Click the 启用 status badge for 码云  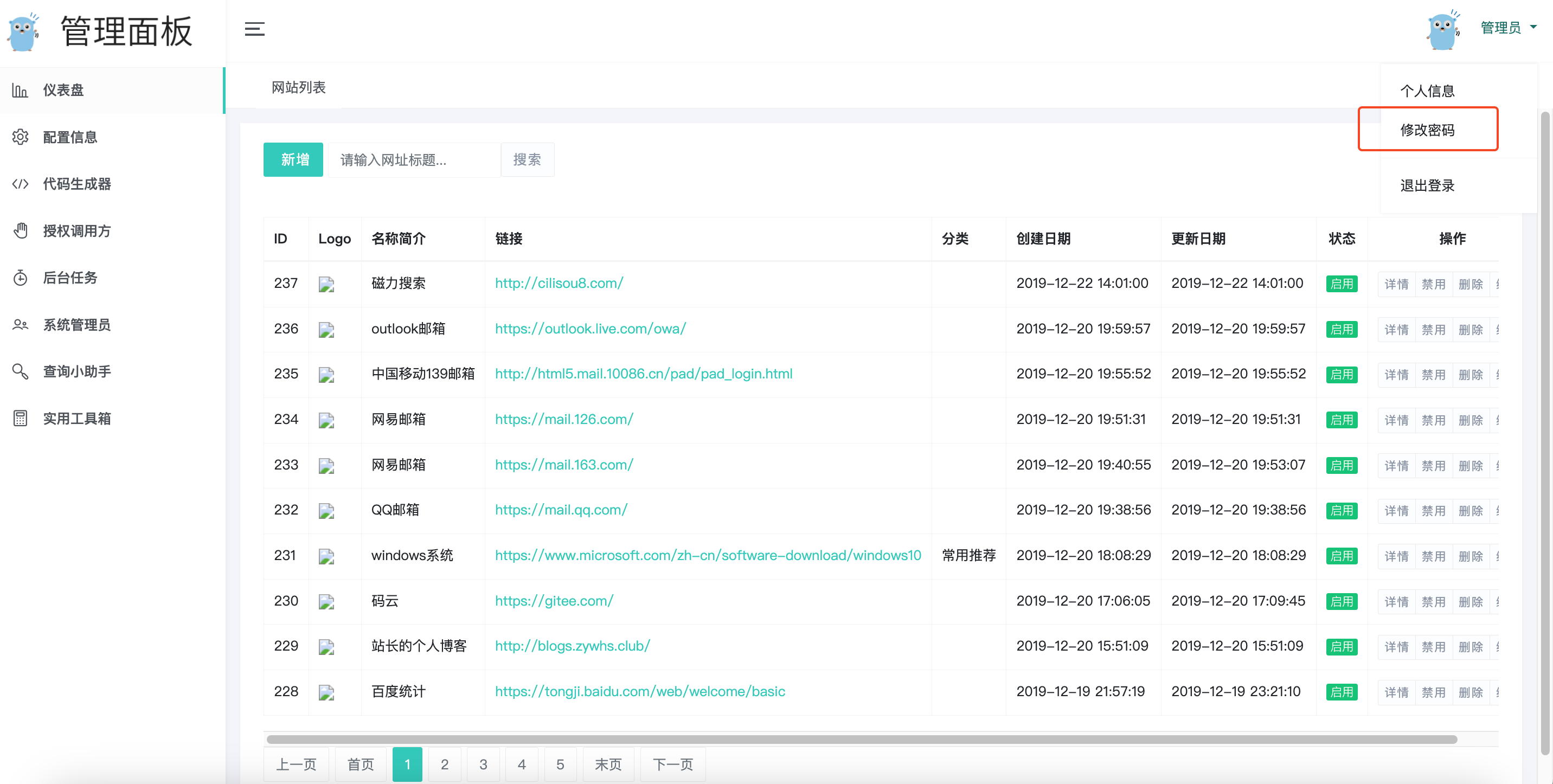[1341, 601]
